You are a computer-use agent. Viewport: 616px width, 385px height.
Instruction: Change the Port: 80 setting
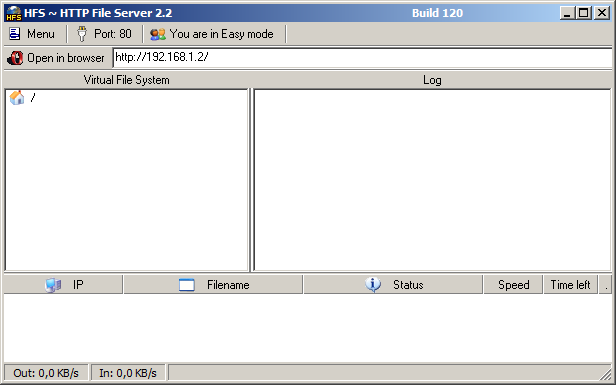pos(104,34)
